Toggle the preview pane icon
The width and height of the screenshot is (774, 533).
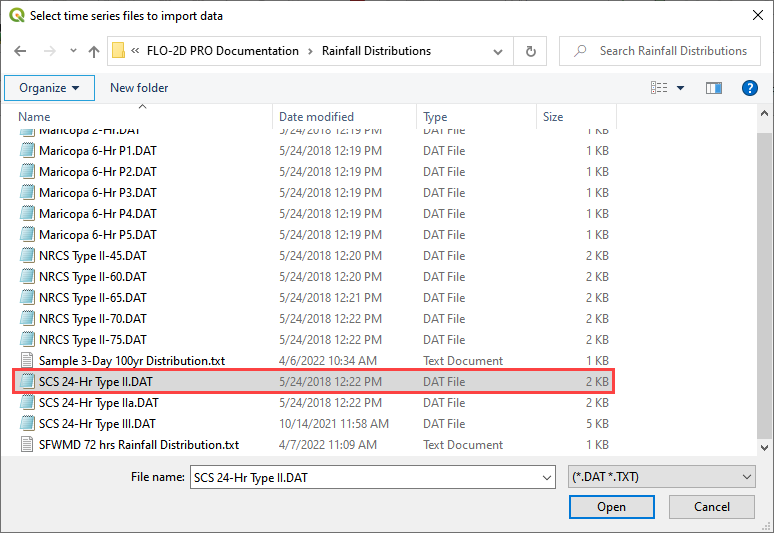click(x=713, y=88)
